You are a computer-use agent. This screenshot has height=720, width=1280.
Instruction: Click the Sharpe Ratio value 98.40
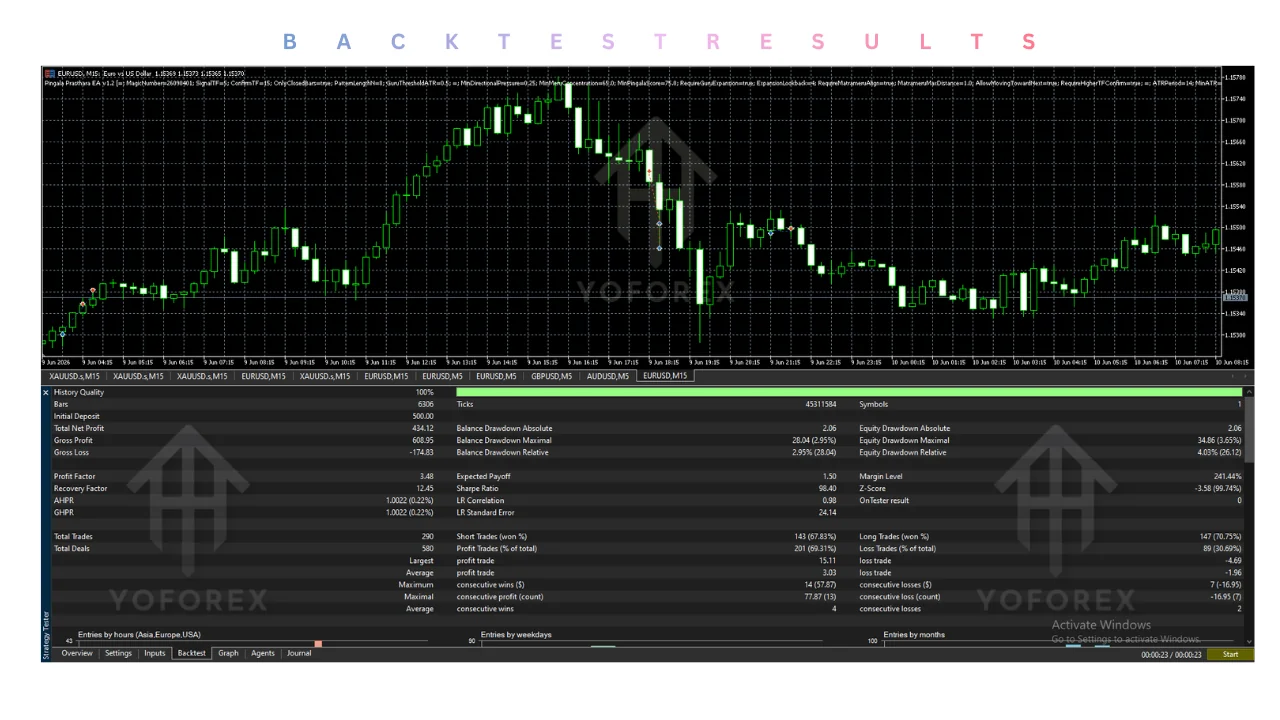827,489
